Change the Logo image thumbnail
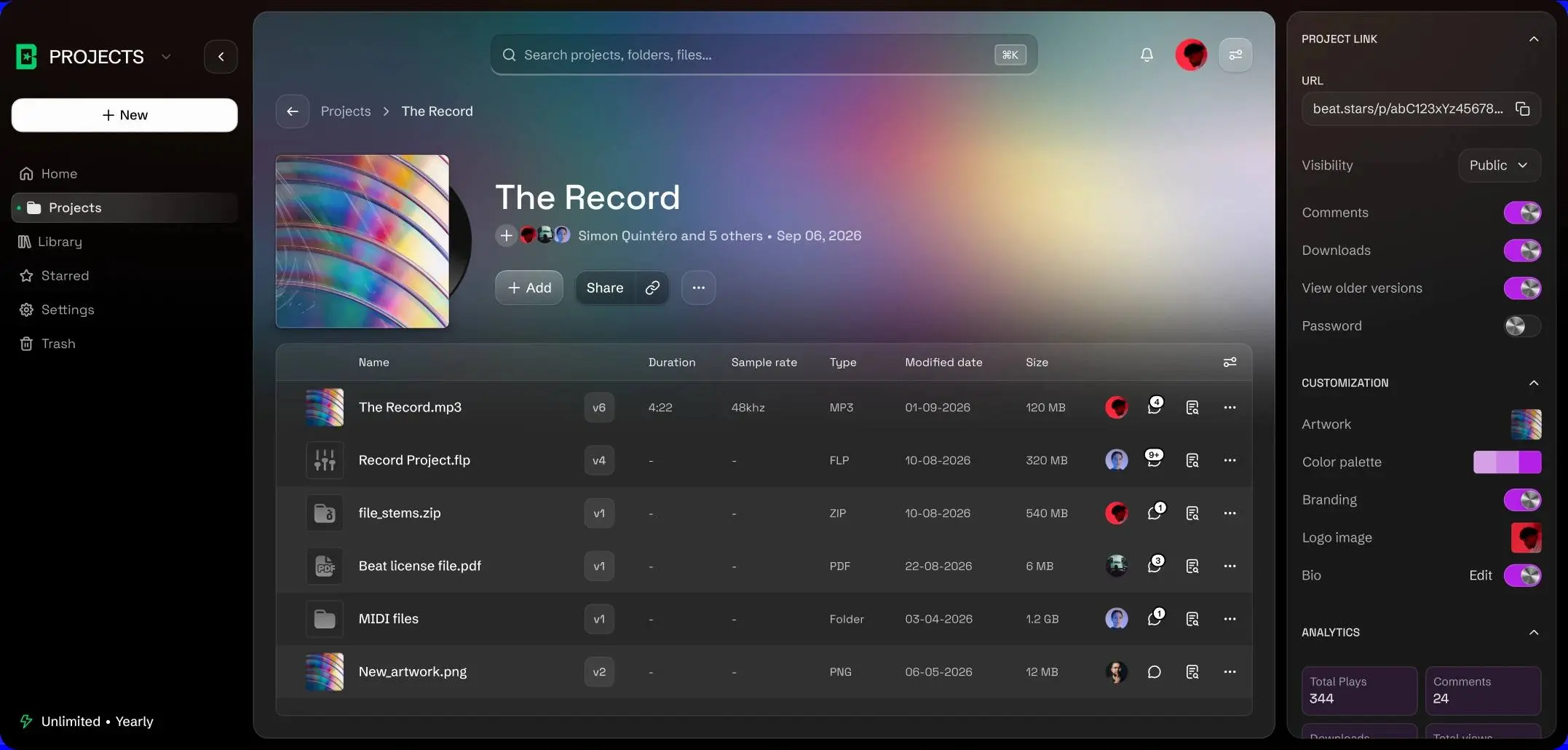 [1526, 537]
